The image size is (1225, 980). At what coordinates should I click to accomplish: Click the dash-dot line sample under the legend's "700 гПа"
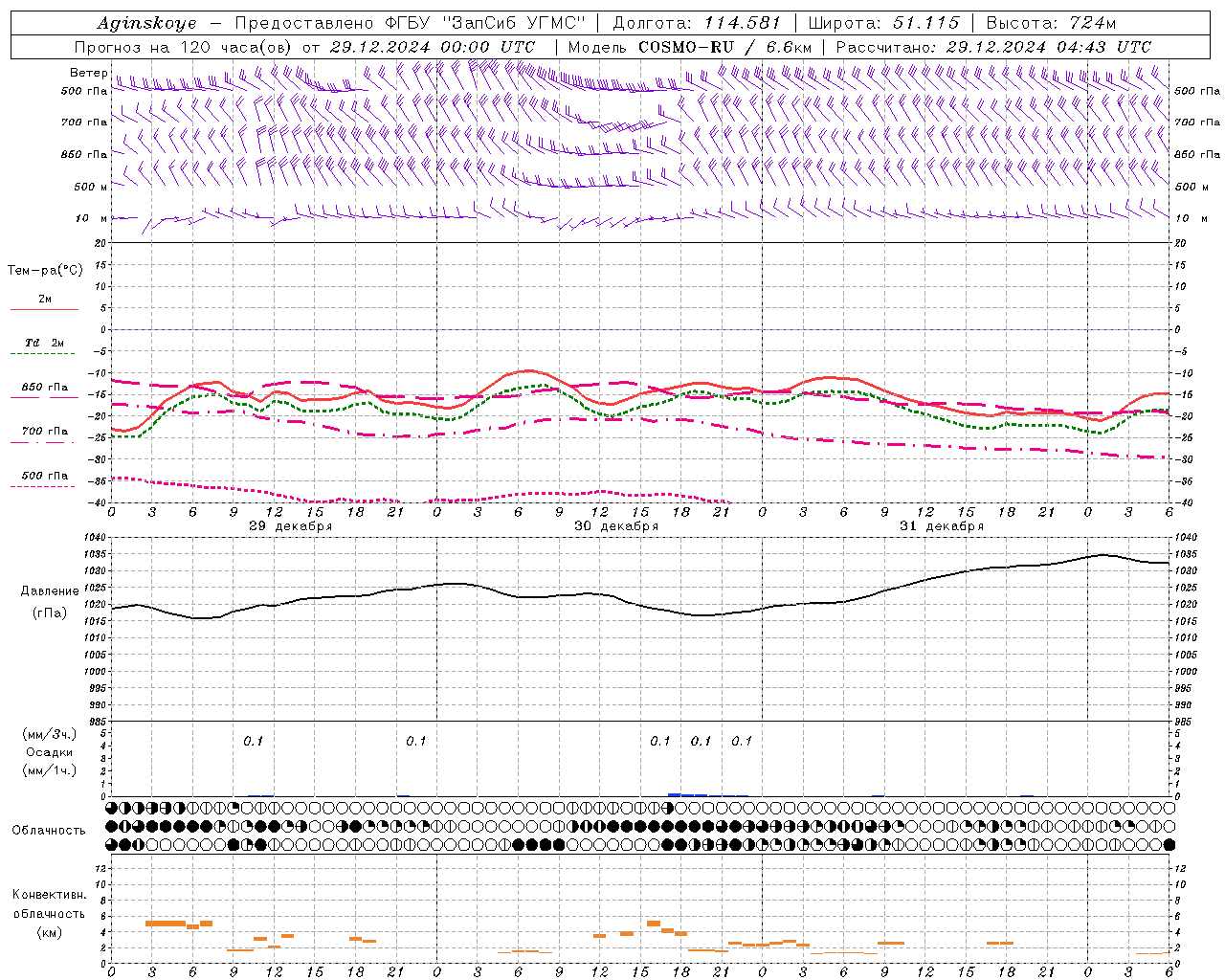click(x=44, y=442)
